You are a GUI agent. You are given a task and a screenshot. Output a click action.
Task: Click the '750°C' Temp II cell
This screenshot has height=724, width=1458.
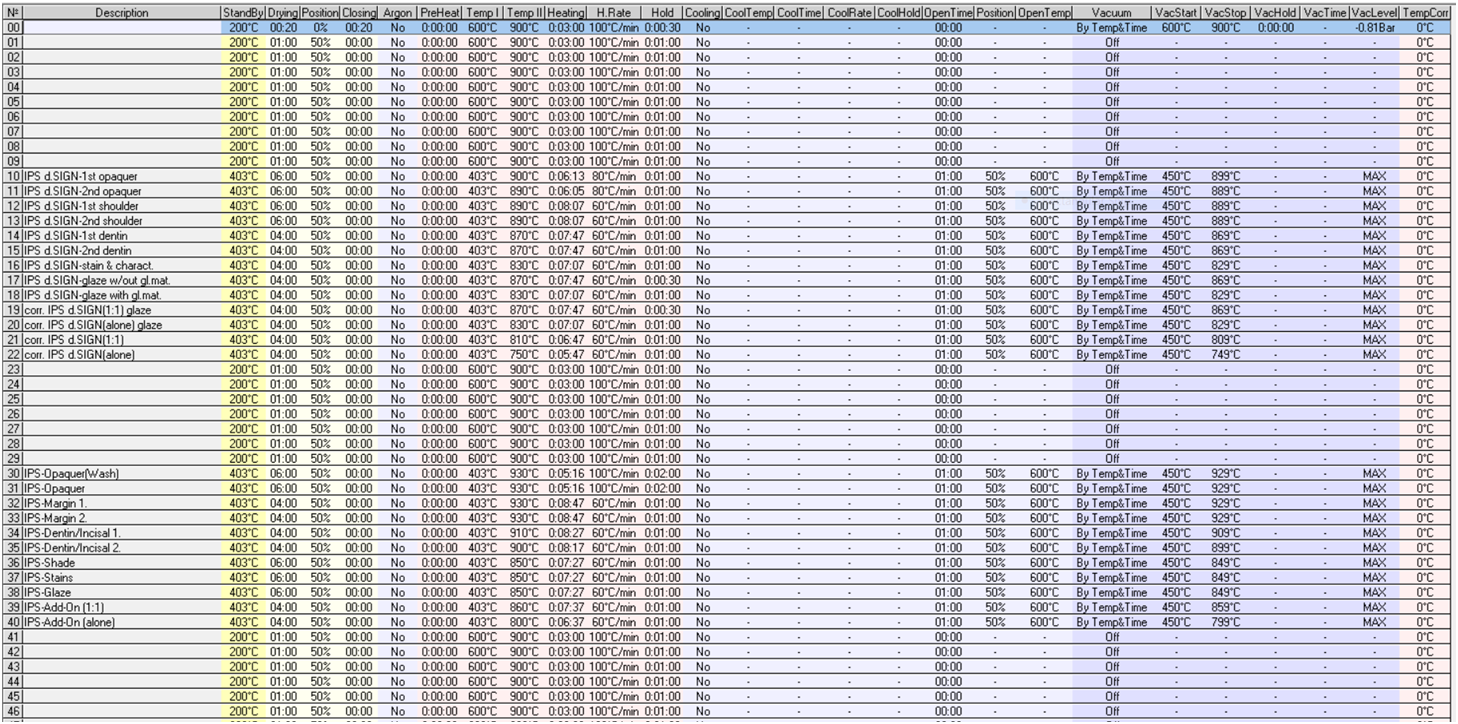524,354
